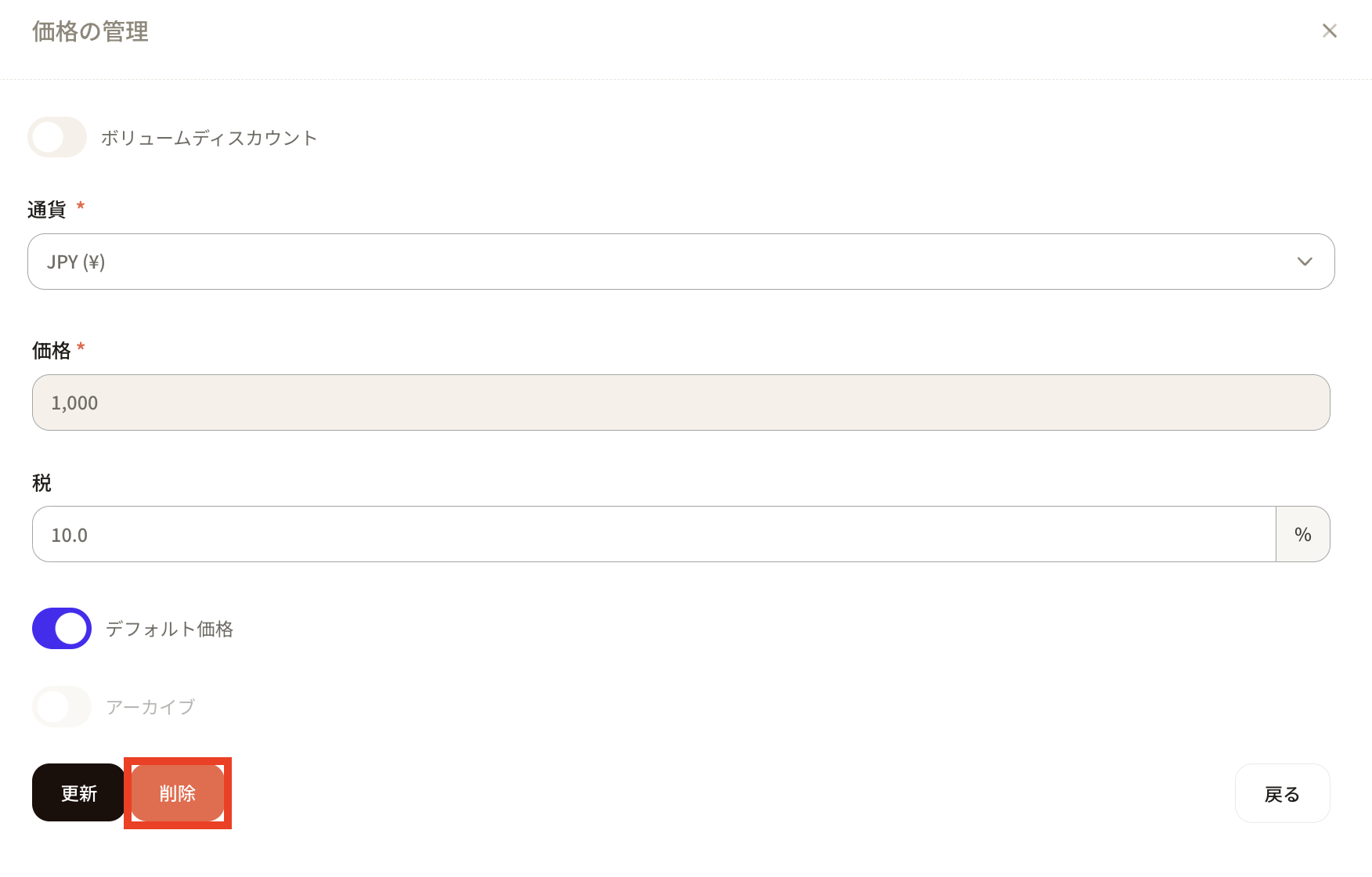
Task: Click the red asterisk beside 通貨
Action: (81, 207)
